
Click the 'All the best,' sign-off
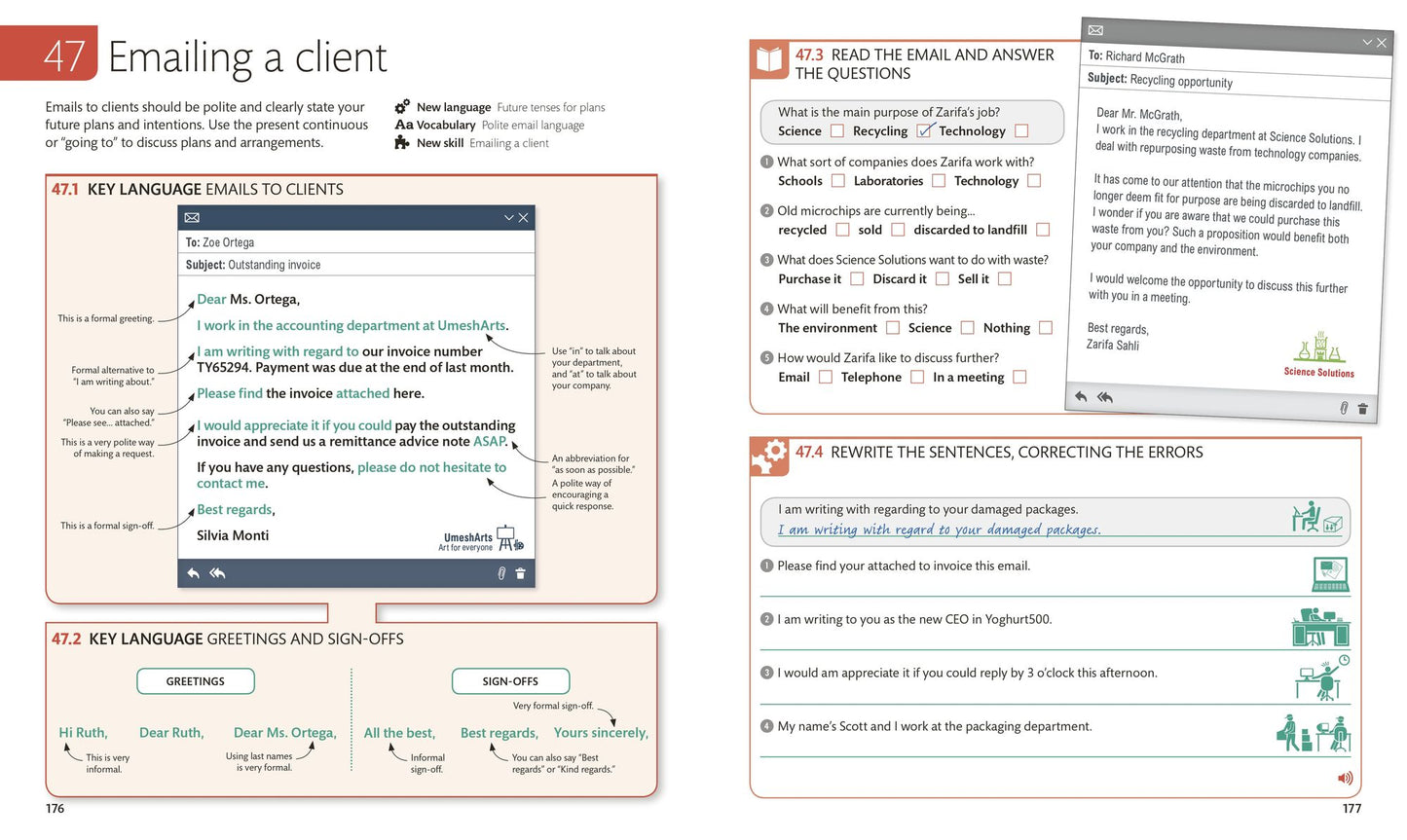click(399, 733)
